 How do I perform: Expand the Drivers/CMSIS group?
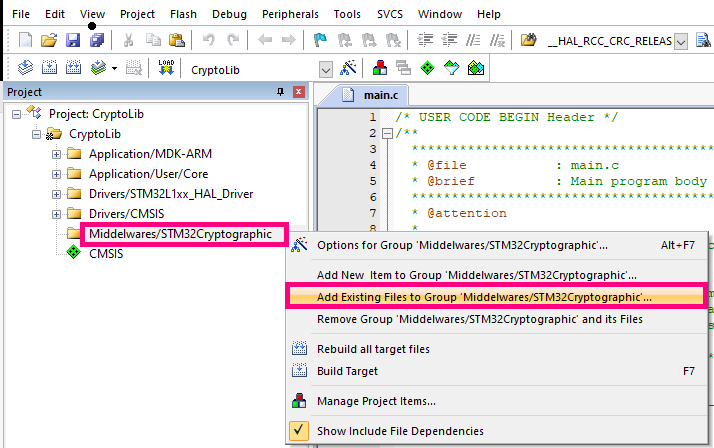56,214
